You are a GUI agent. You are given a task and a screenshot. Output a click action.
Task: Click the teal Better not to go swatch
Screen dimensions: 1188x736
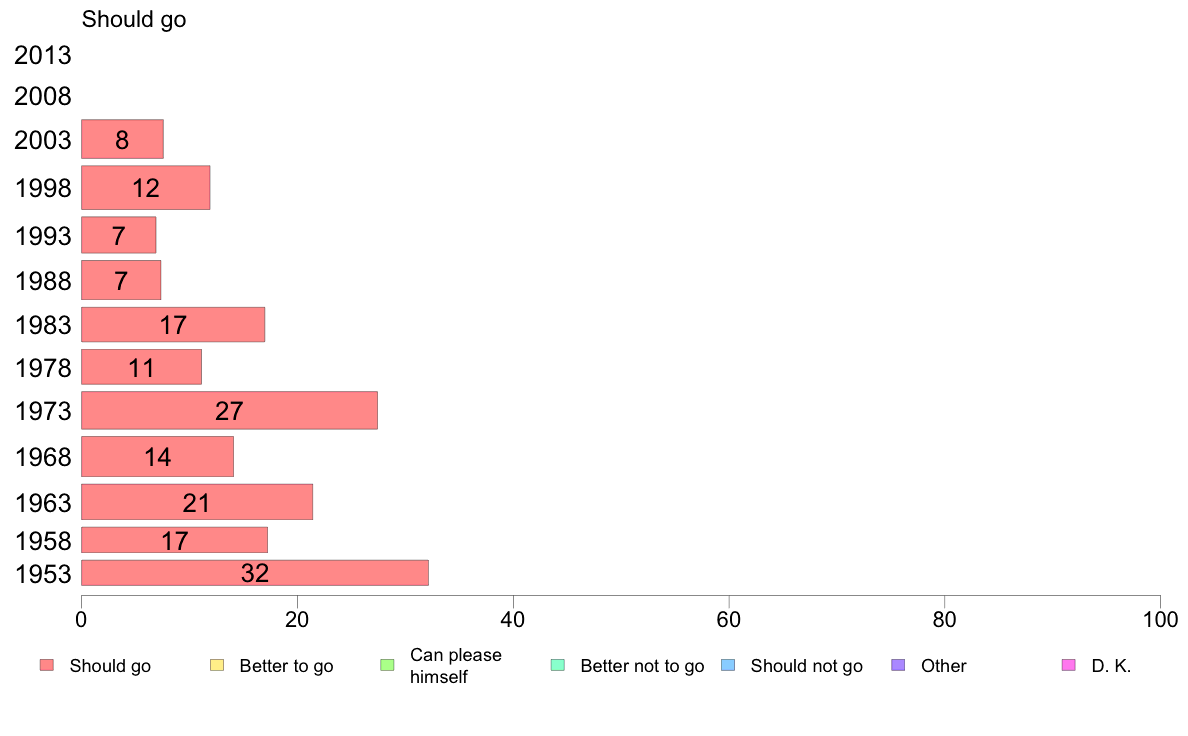click(558, 666)
